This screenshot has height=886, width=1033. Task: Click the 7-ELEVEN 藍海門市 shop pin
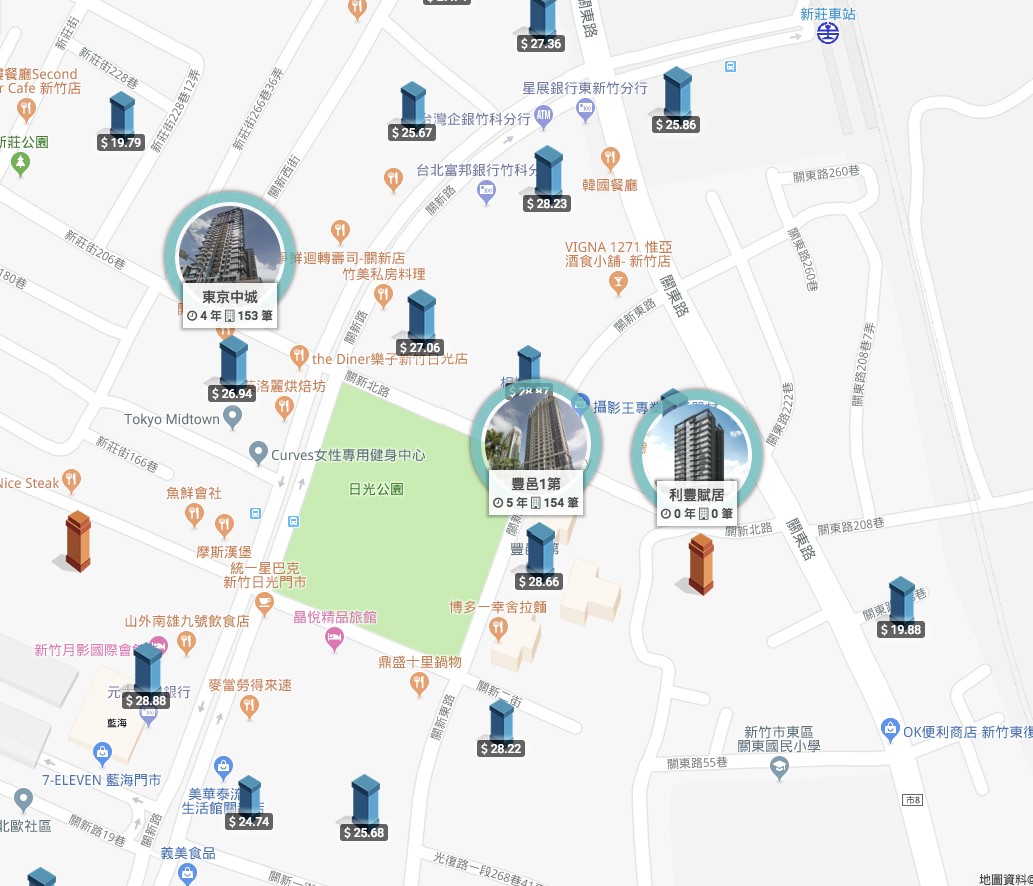point(102,754)
